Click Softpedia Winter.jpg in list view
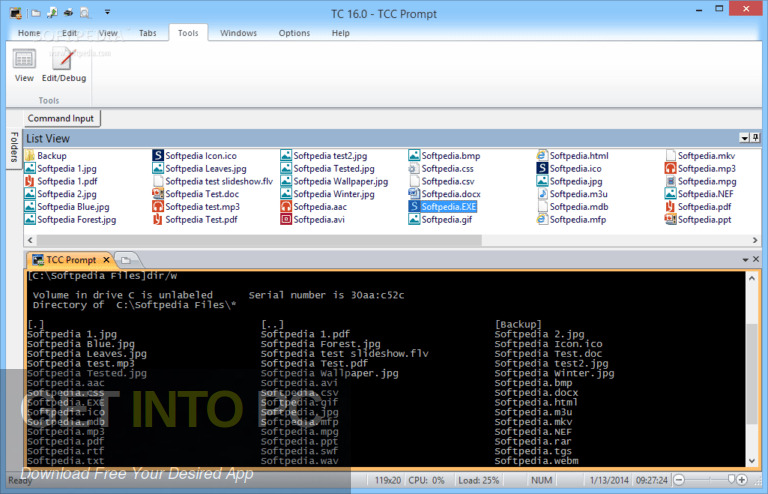This screenshot has width=768, height=494. tap(328, 194)
